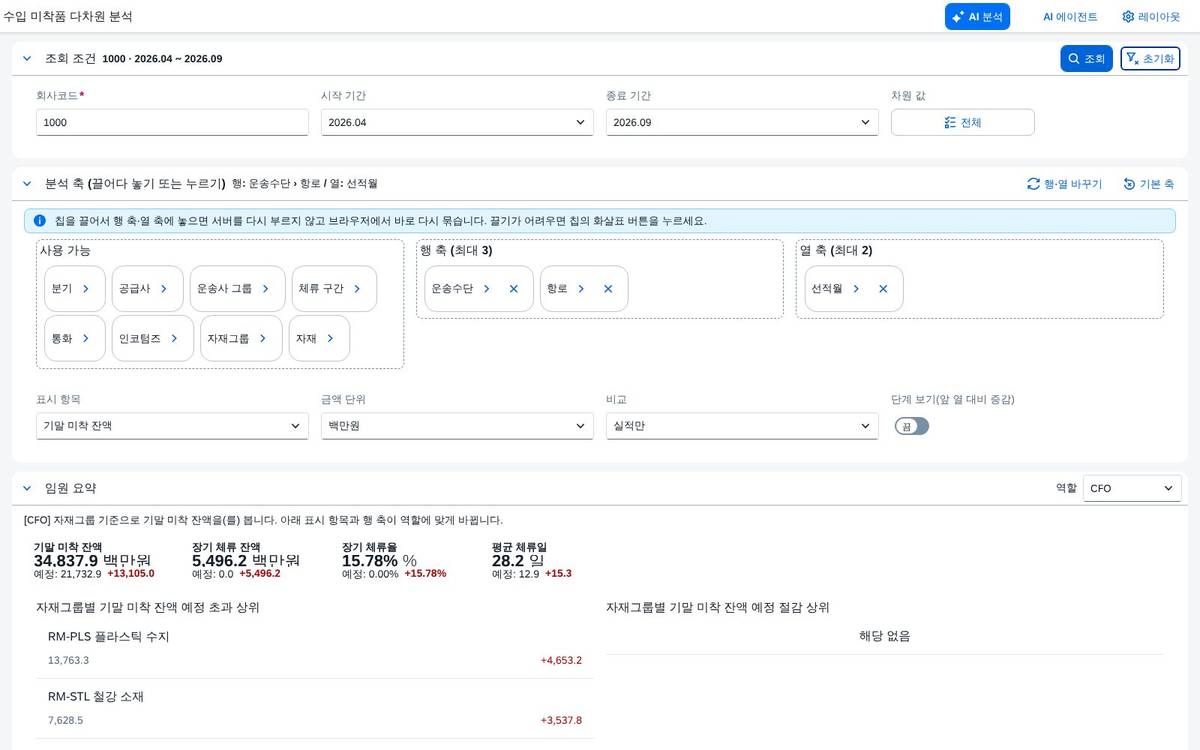Open the 금액 단위 dropdown
Viewport: 1200px width, 750px height.
[456, 426]
